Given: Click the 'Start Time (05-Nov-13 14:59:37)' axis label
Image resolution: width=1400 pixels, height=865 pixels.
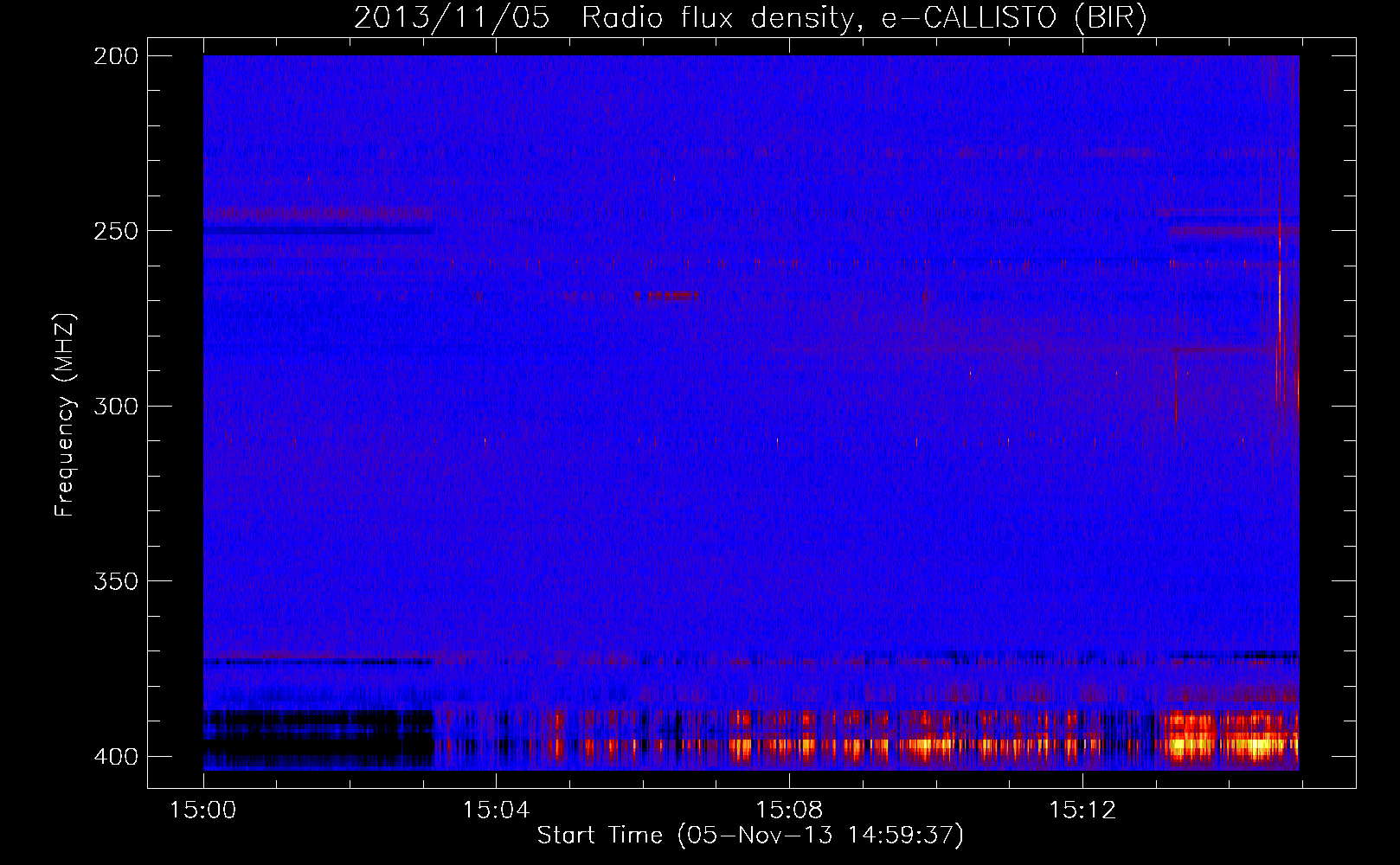Looking at the screenshot, I should coord(750,836).
